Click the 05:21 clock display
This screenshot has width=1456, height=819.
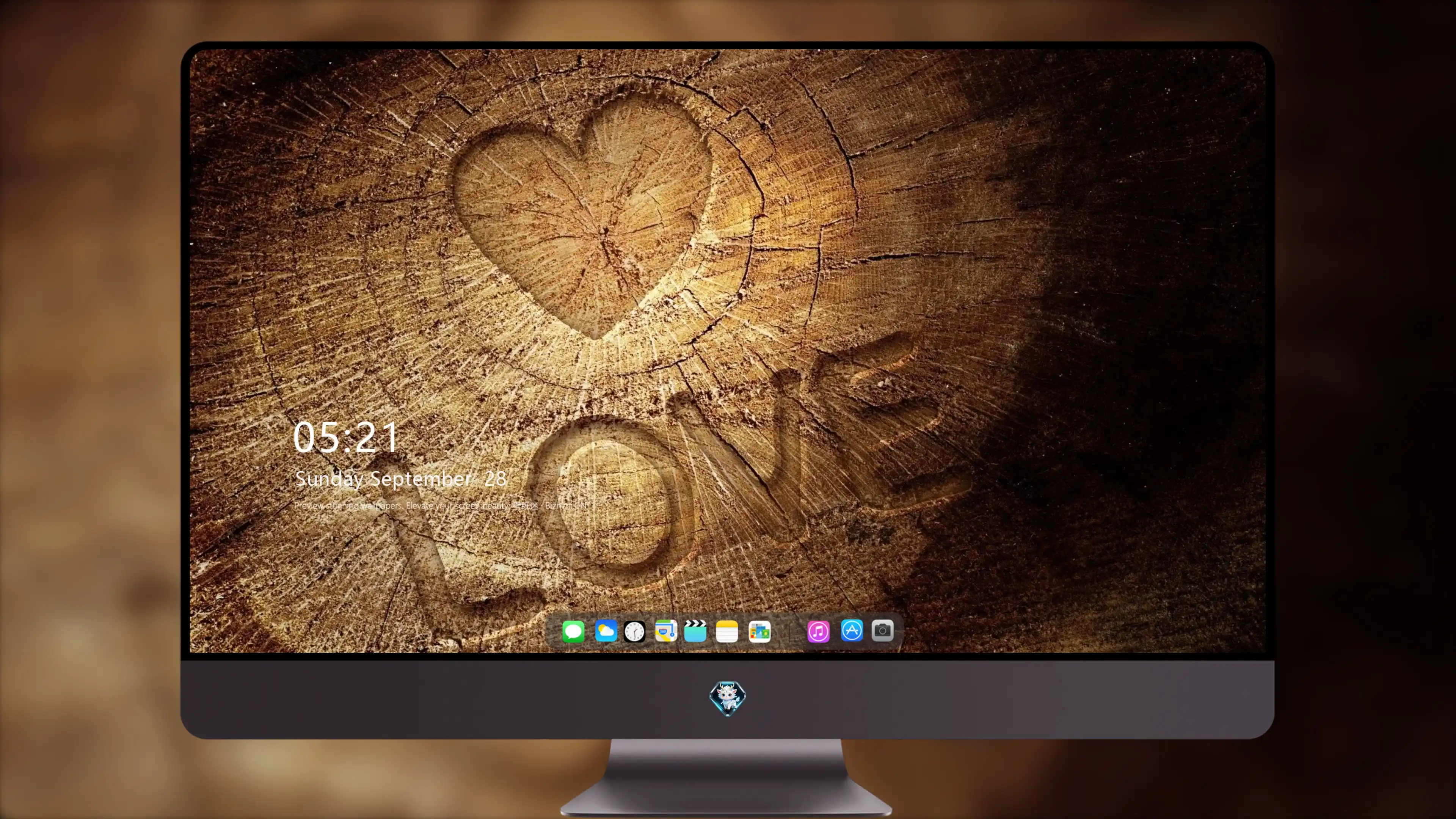coord(346,438)
